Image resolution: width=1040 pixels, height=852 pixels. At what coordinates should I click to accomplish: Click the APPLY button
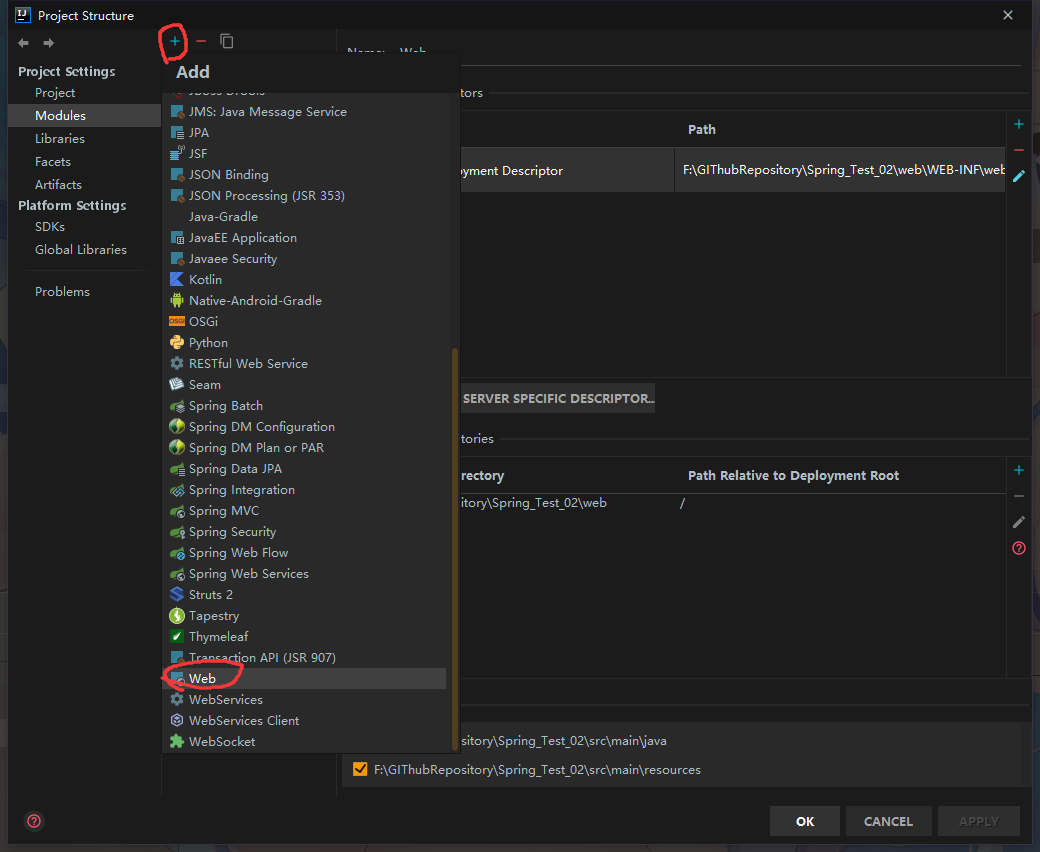pyautogui.click(x=978, y=822)
